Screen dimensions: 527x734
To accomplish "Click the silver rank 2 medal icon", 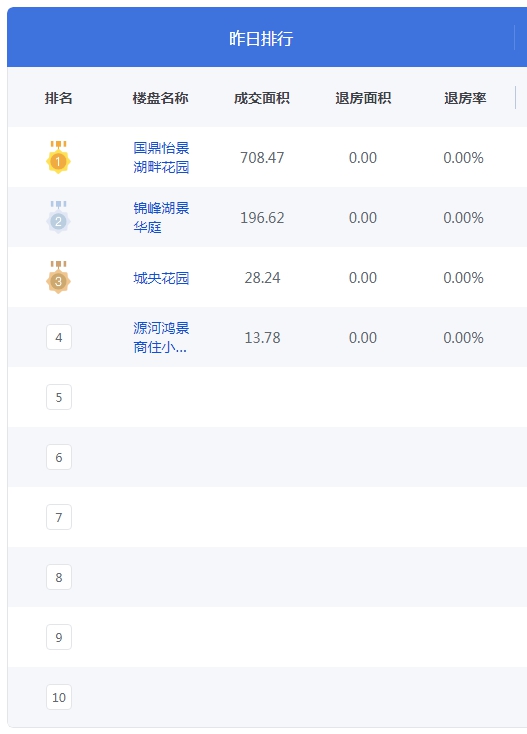I will point(58,217).
